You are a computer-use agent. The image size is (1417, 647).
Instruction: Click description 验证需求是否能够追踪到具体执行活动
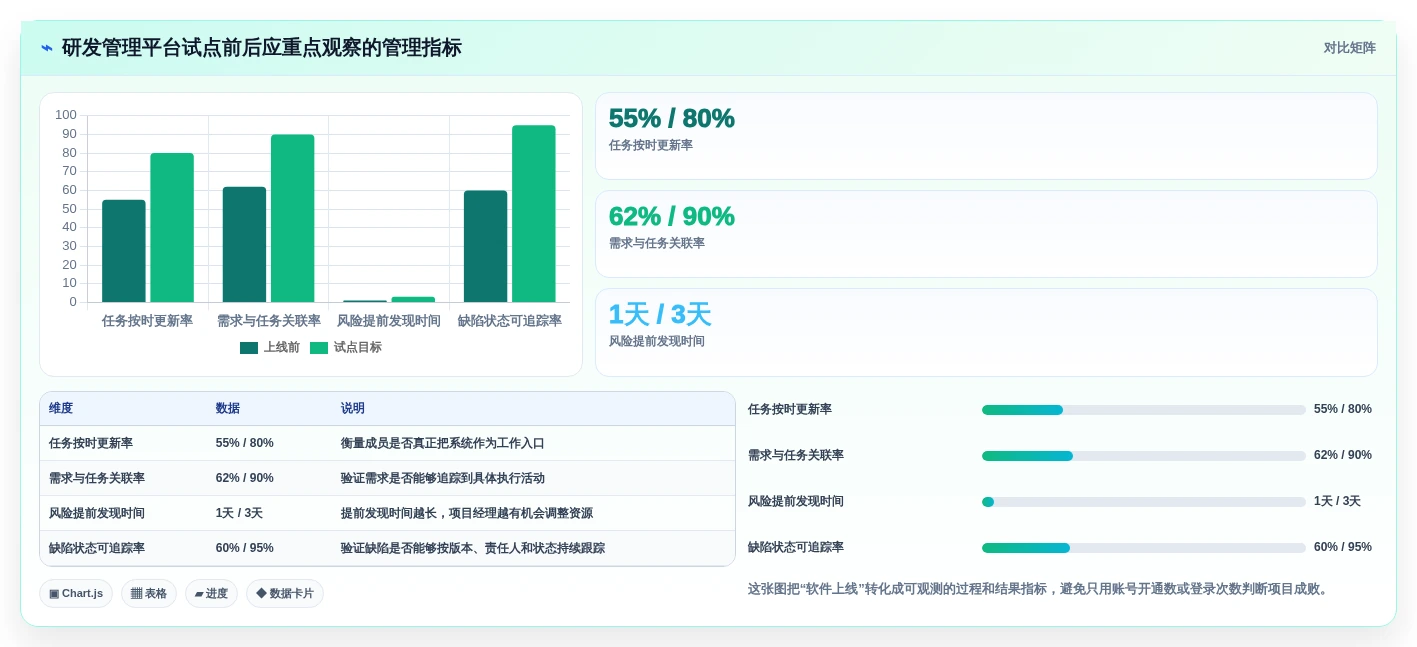[x=443, y=478]
